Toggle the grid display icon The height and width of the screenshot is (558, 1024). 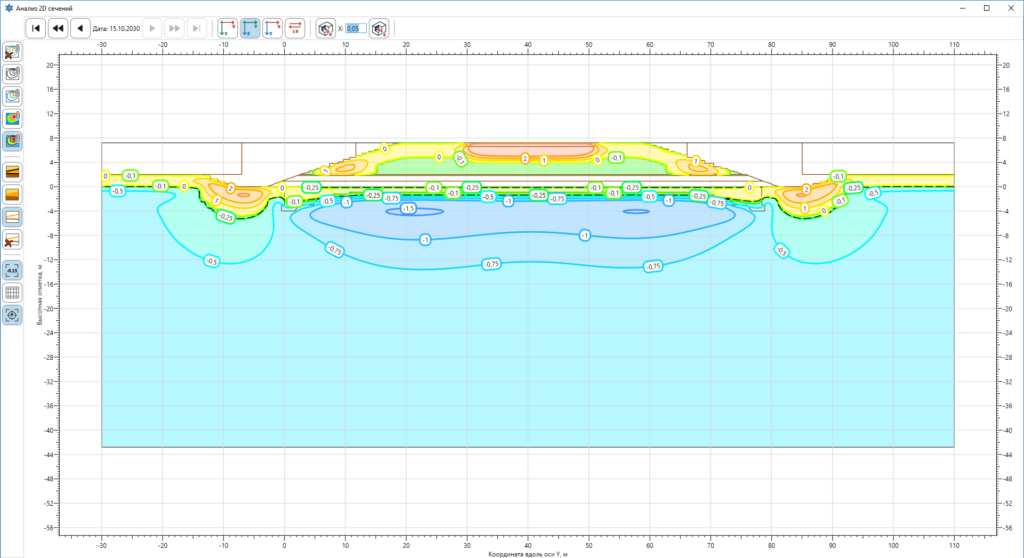click(12, 292)
